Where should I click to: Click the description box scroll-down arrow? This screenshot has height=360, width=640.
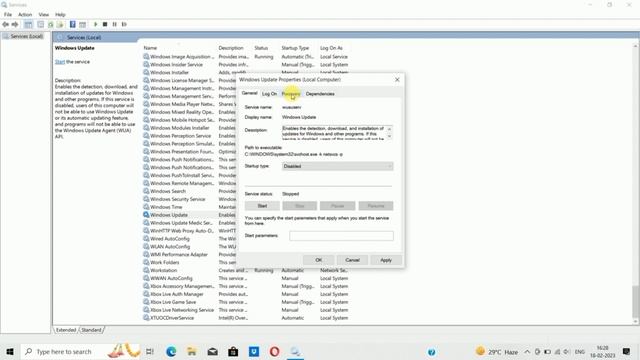[x=389, y=137]
